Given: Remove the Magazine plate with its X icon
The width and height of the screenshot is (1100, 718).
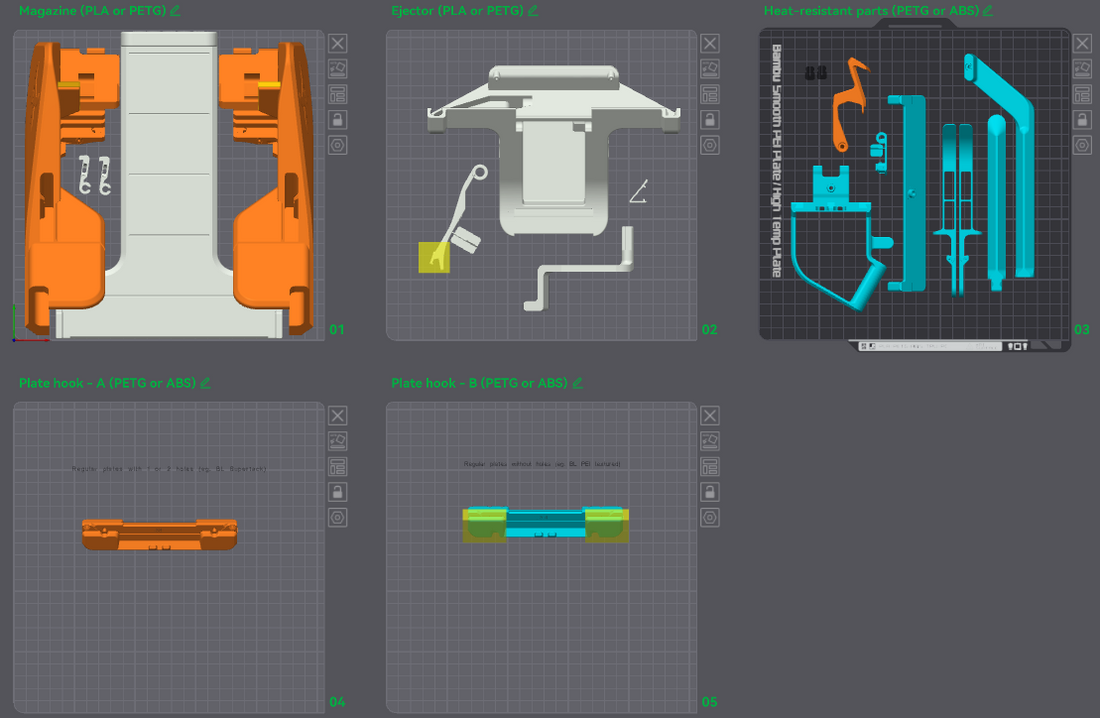Looking at the screenshot, I should (x=338, y=43).
